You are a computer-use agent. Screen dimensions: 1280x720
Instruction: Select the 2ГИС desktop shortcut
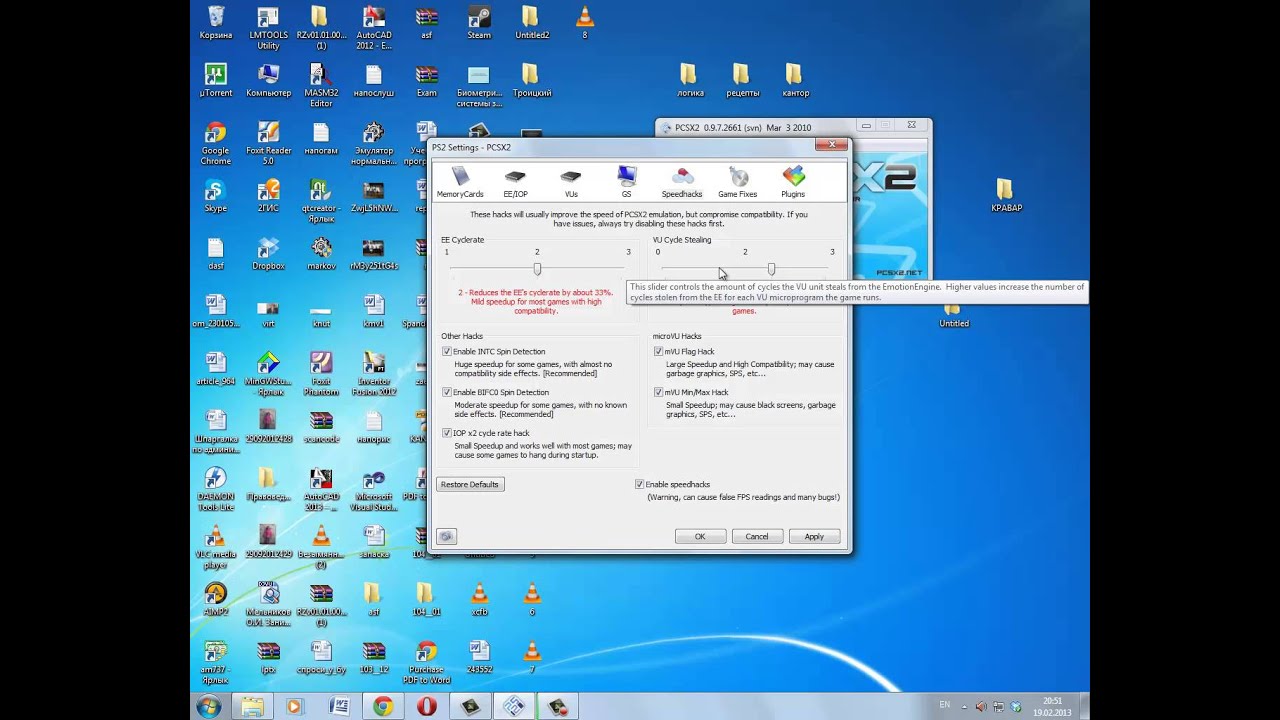tap(268, 196)
